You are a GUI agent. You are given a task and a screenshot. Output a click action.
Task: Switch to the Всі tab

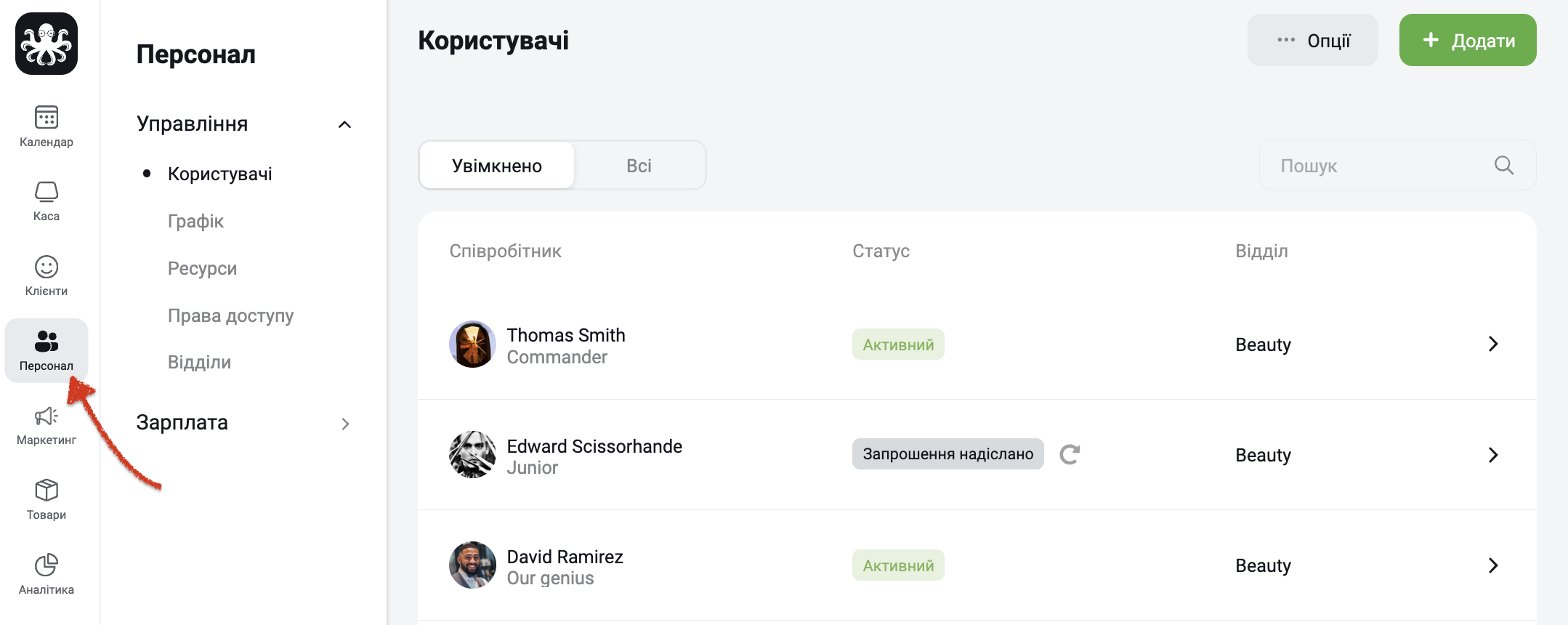point(639,166)
